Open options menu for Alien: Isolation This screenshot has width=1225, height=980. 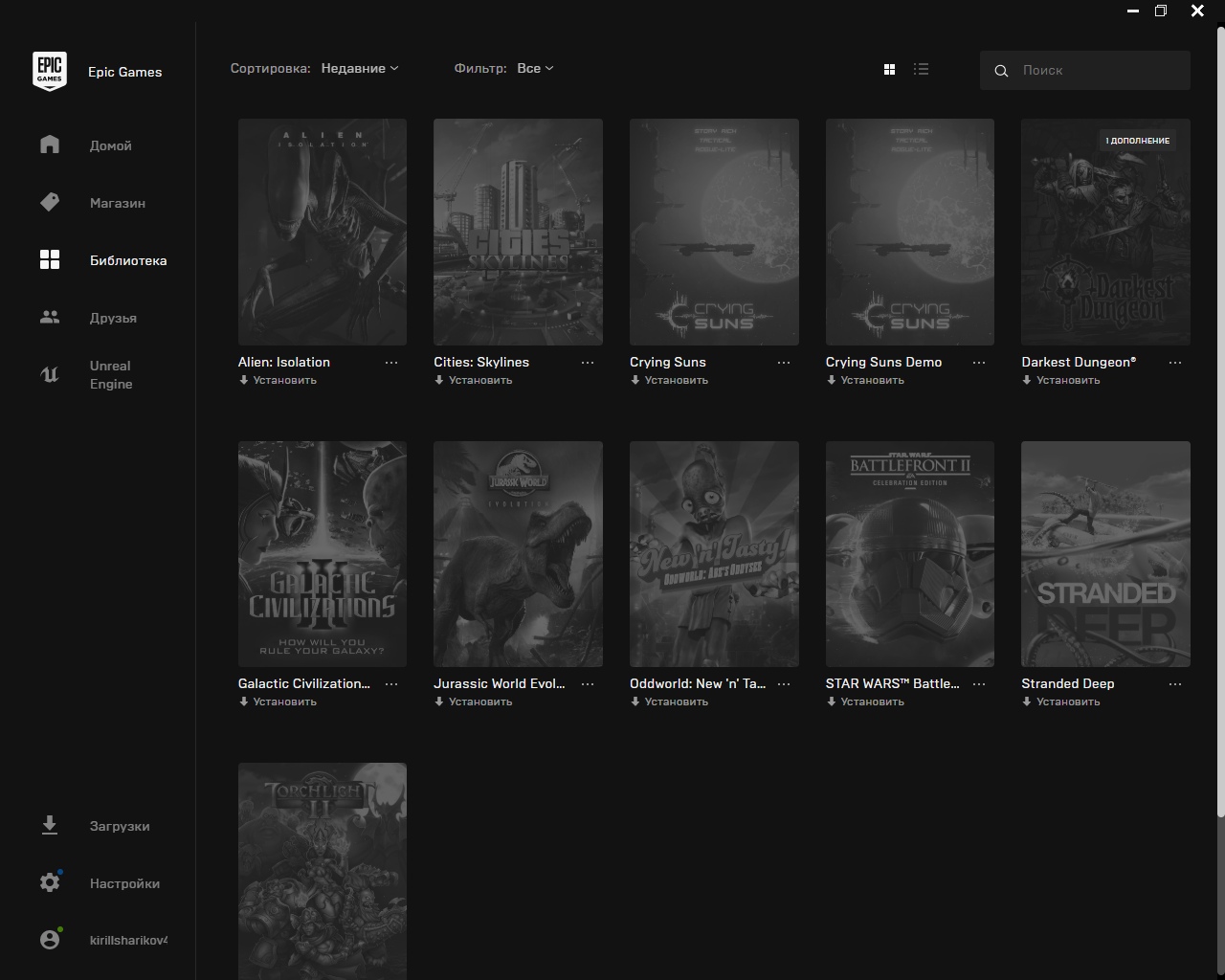[391, 363]
